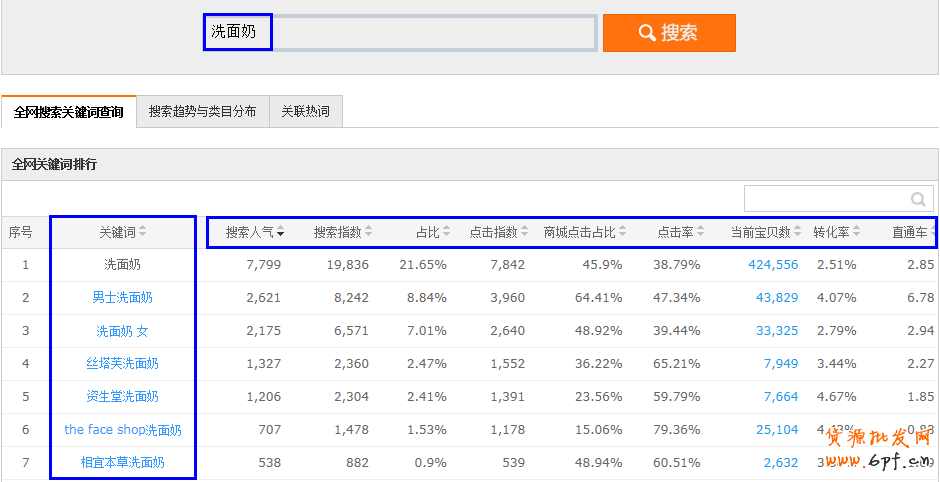Open the 关联热词 tab
This screenshot has width=940, height=482.
(305, 112)
